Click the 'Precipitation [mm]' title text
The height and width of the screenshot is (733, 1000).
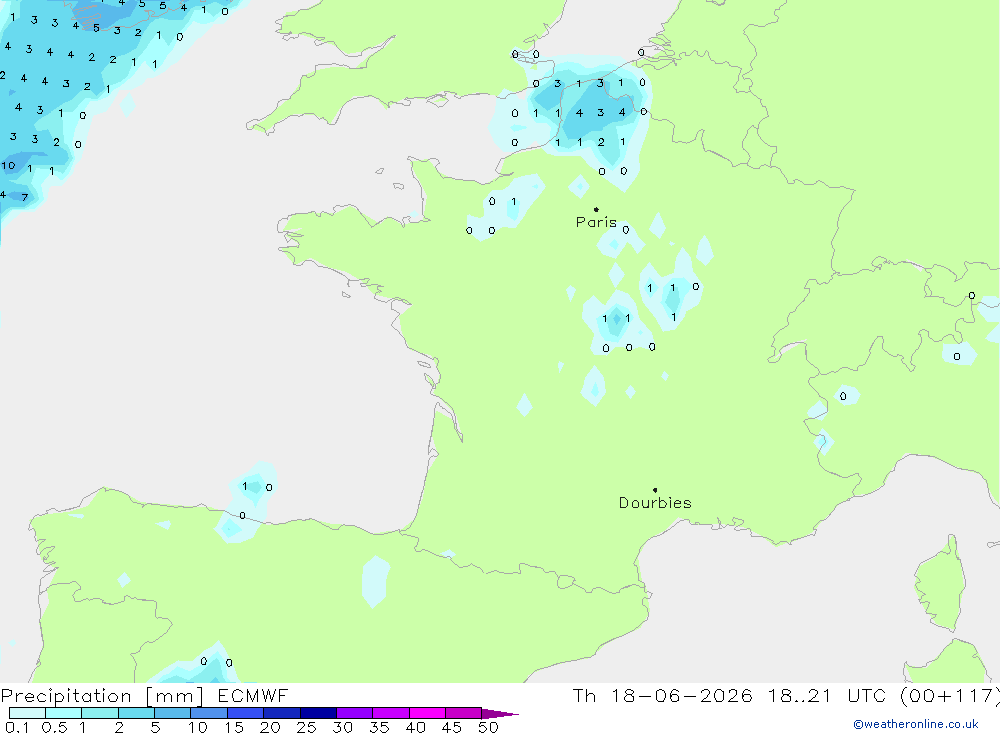coord(102,696)
